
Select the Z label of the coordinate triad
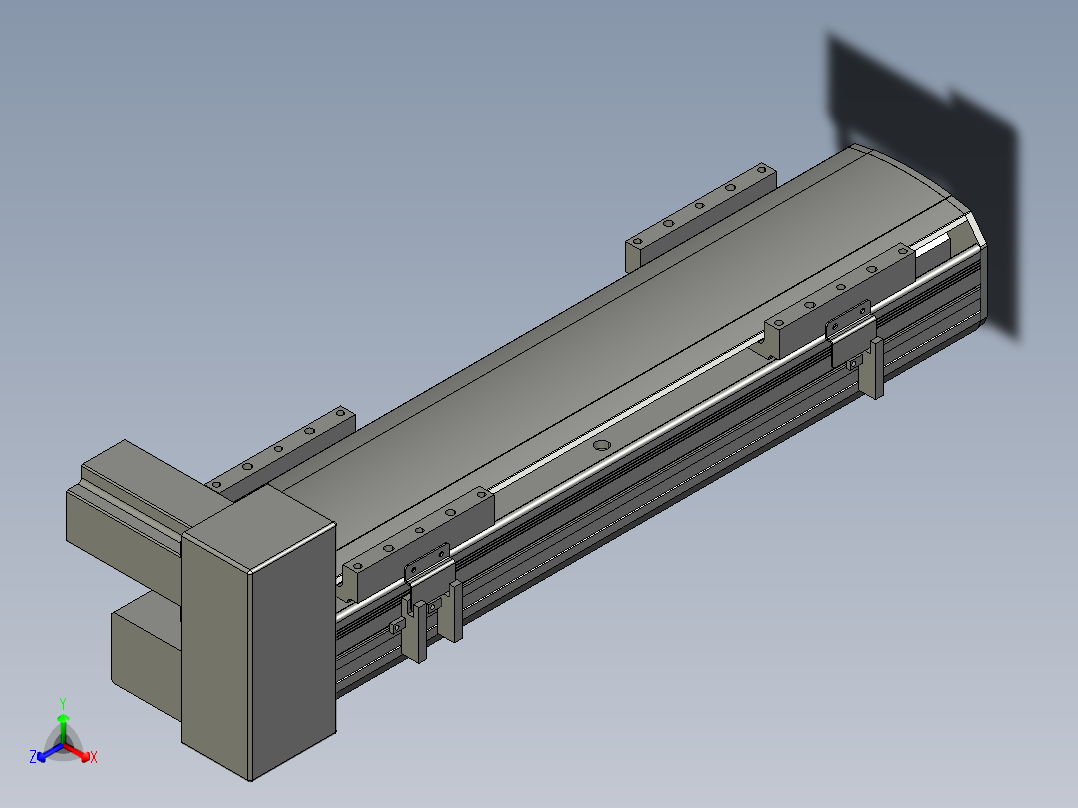click(x=32, y=757)
